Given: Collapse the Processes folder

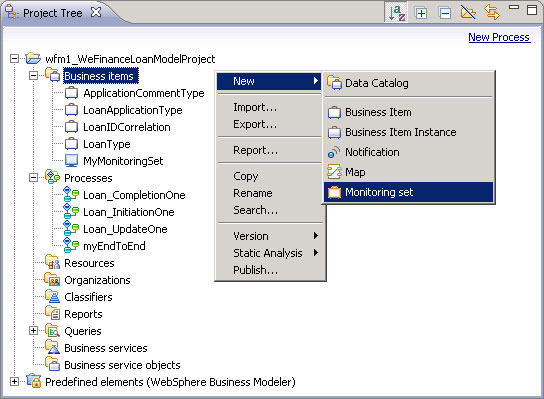Looking at the screenshot, I should click(33, 178).
